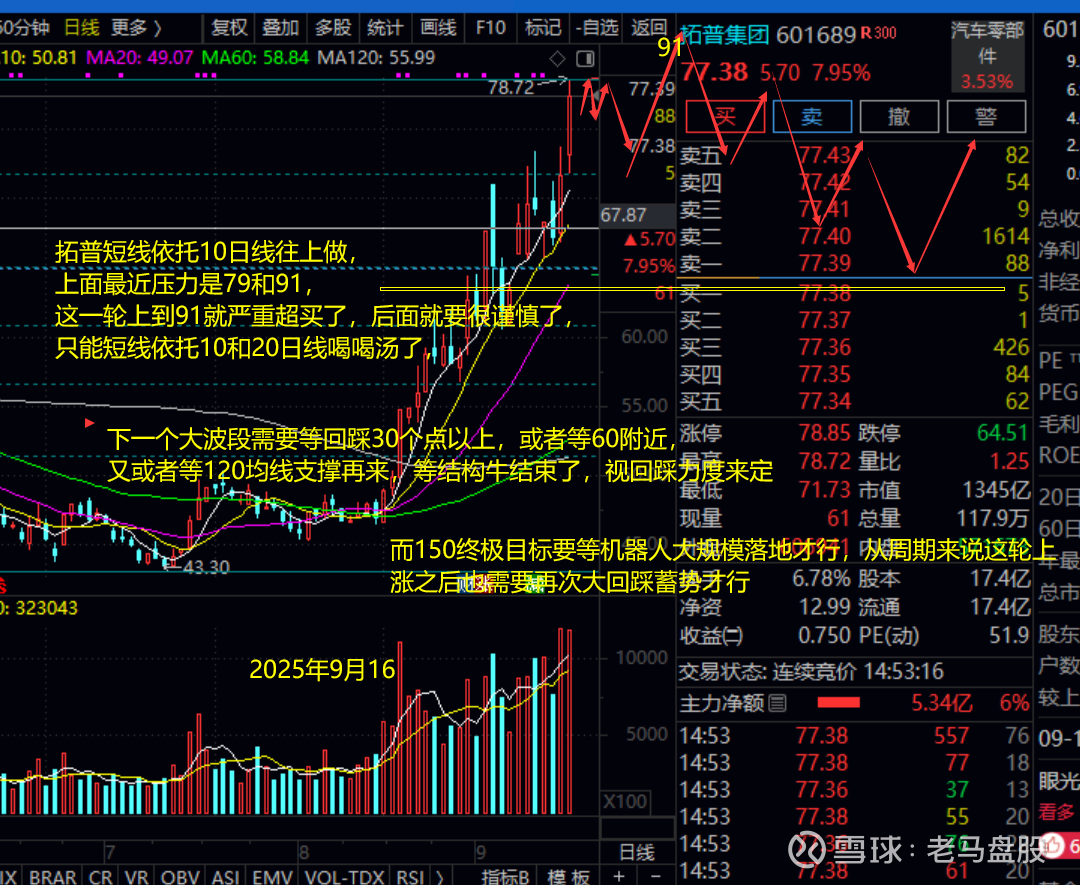Show more indicator tabs via the arrow
The height and width of the screenshot is (885, 1080).
click(439, 877)
